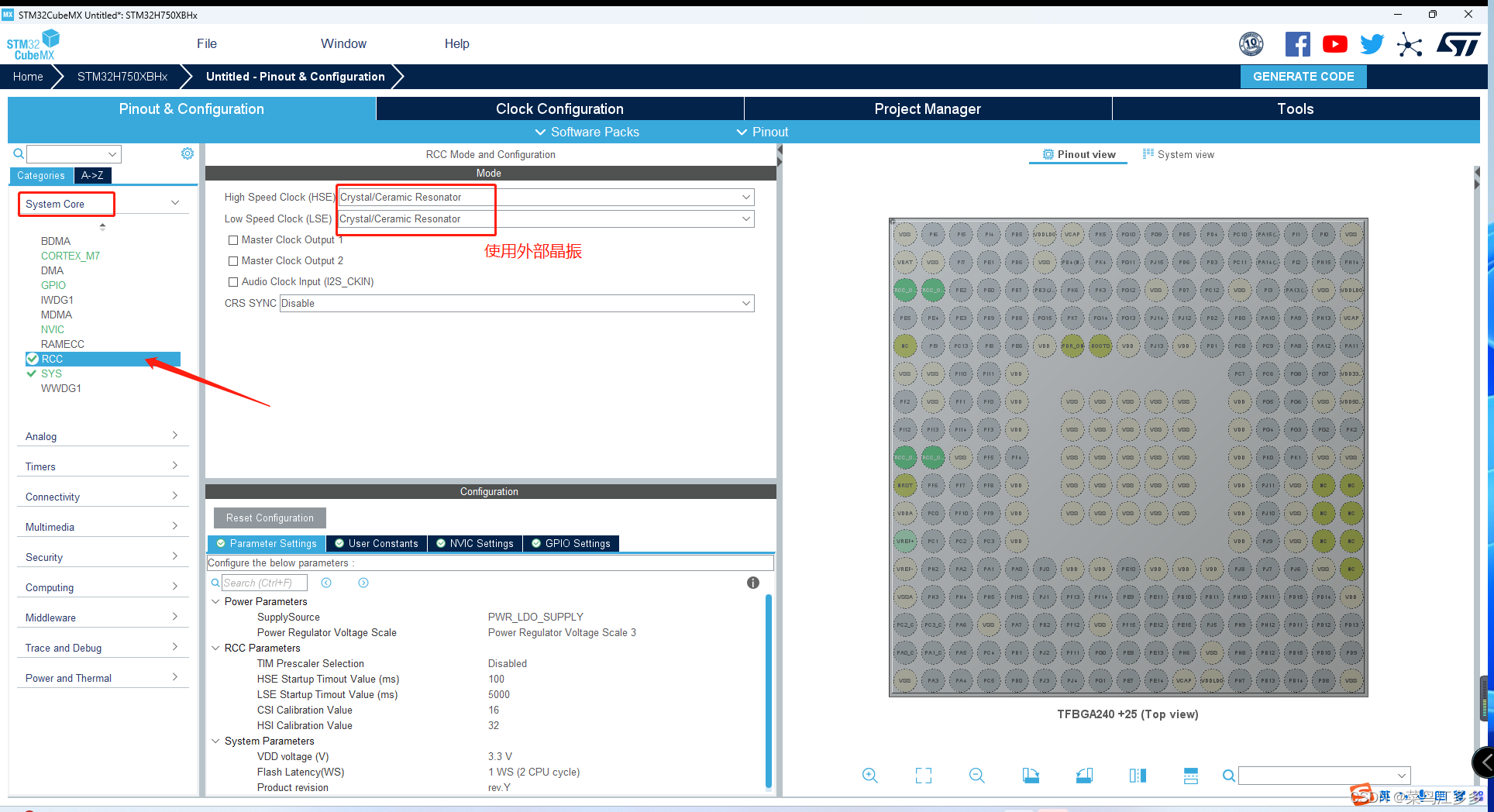Image resolution: width=1494 pixels, height=812 pixels.
Task: Open the ST Twitter icon
Action: pyautogui.click(x=1372, y=44)
